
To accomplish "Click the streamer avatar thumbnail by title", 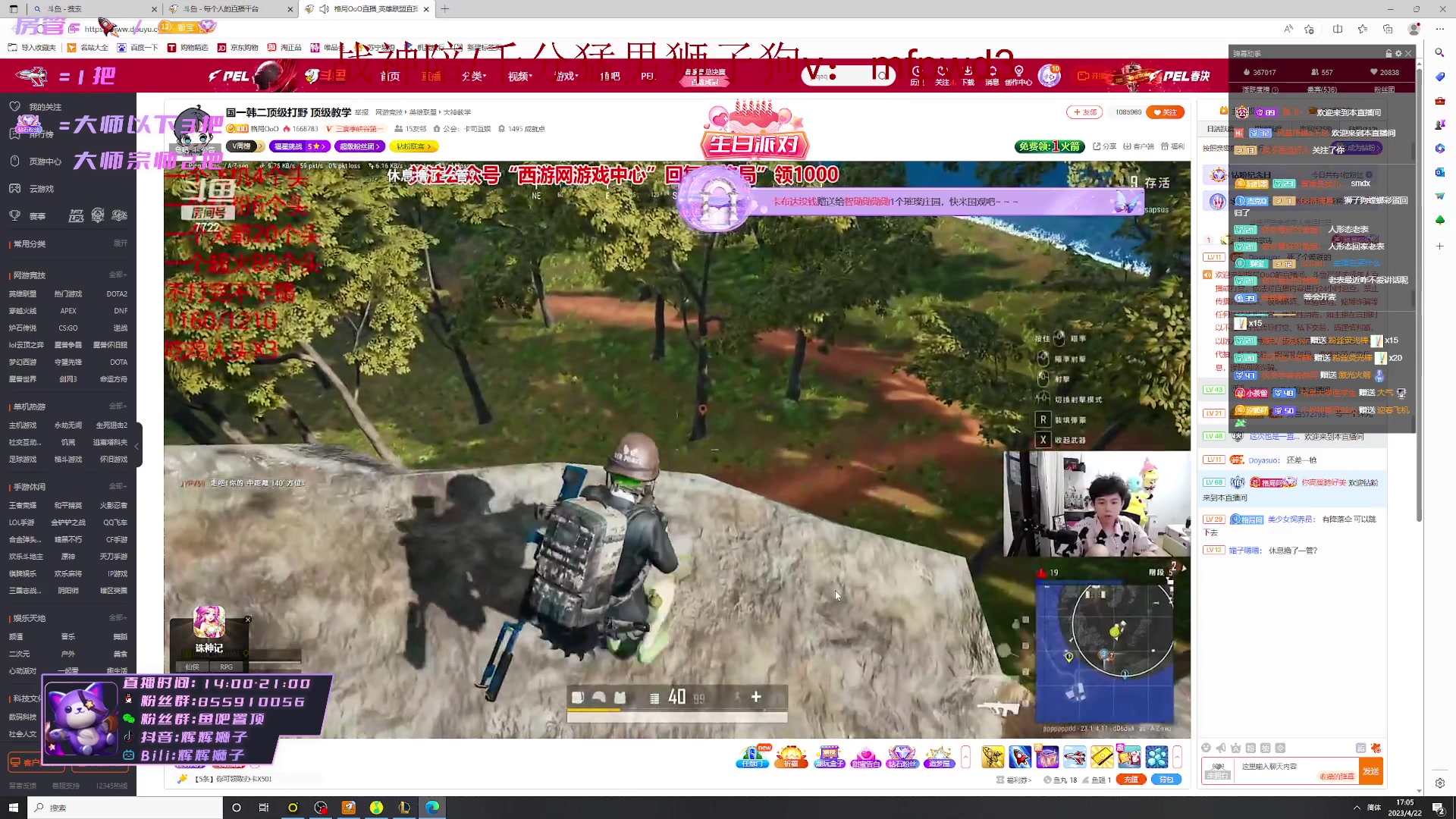I will click(x=194, y=129).
